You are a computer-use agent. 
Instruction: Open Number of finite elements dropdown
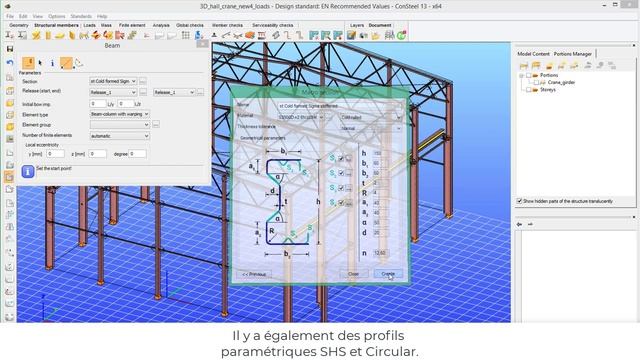tap(120, 136)
